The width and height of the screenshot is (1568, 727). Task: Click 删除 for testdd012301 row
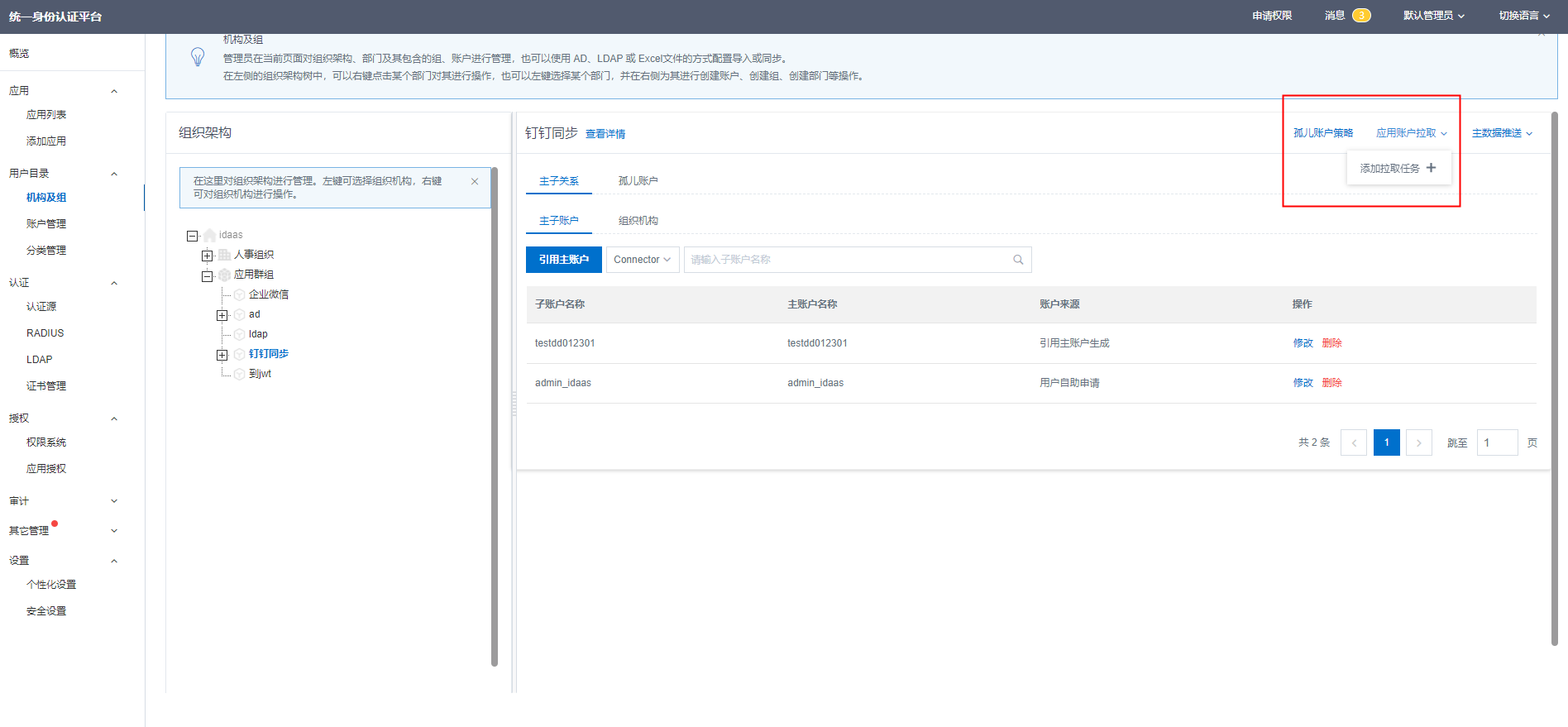[x=1331, y=343]
